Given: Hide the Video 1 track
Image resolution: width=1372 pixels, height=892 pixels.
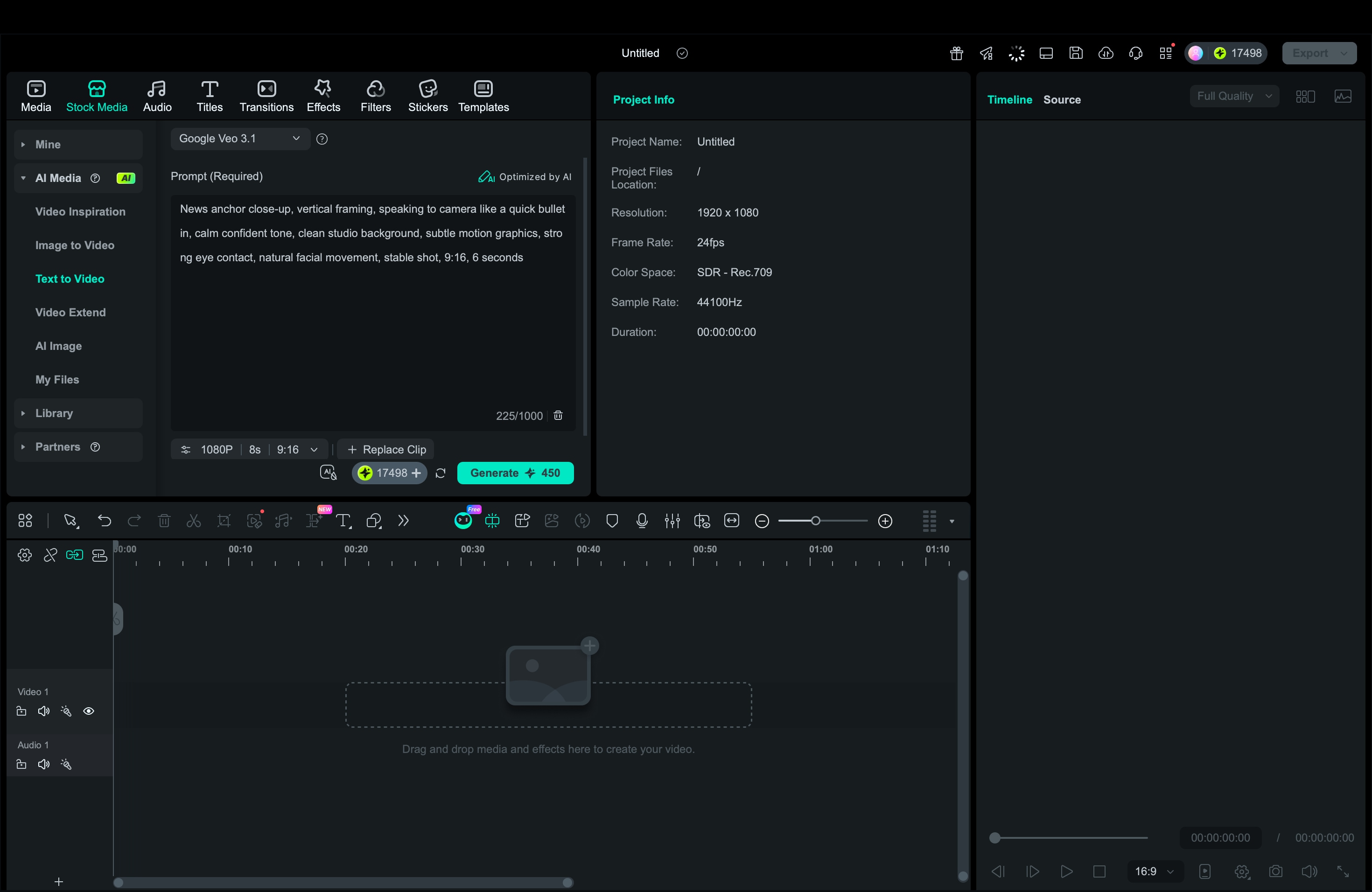Looking at the screenshot, I should click(x=89, y=711).
